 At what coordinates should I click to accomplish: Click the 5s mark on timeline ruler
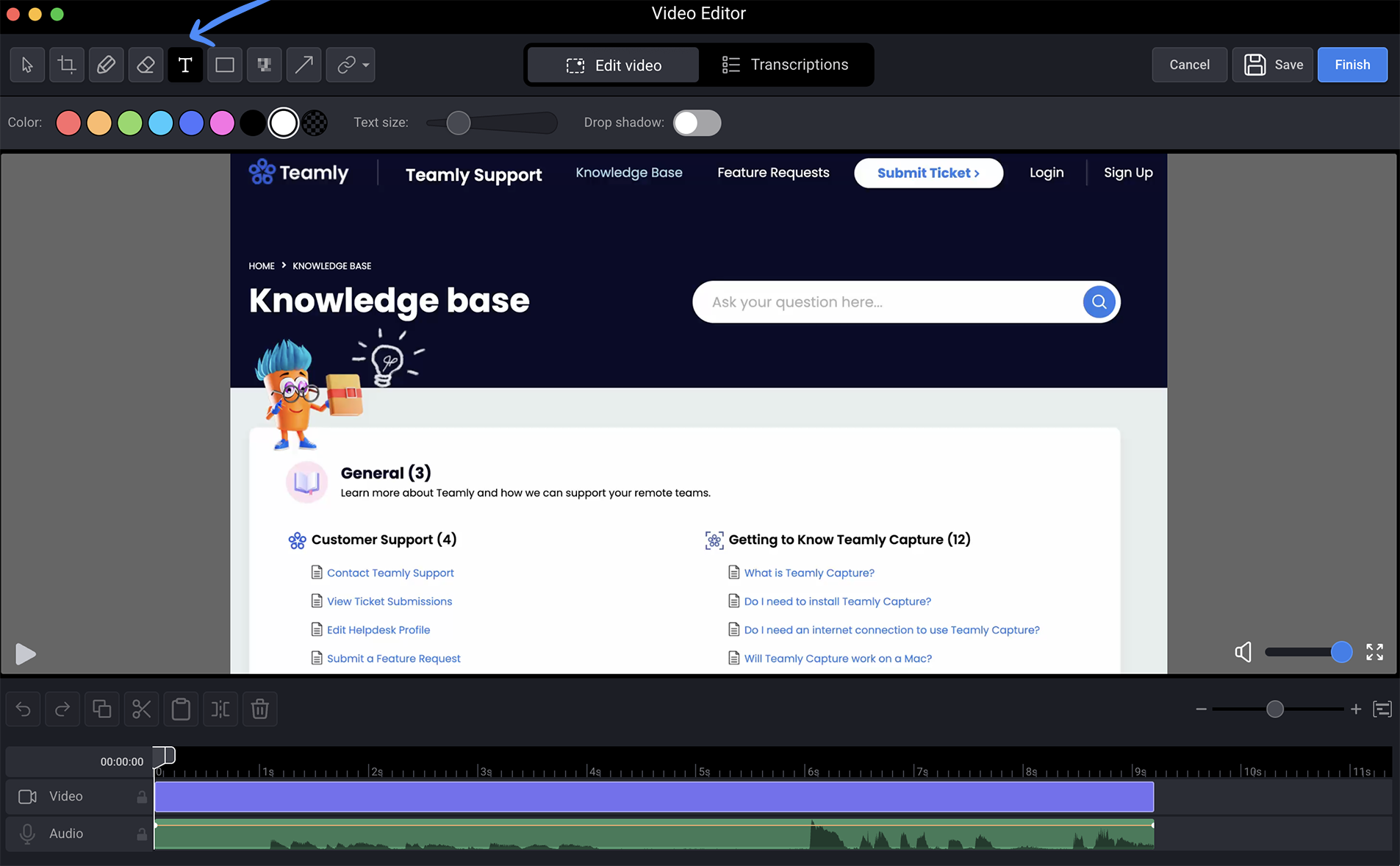[703, 771]
